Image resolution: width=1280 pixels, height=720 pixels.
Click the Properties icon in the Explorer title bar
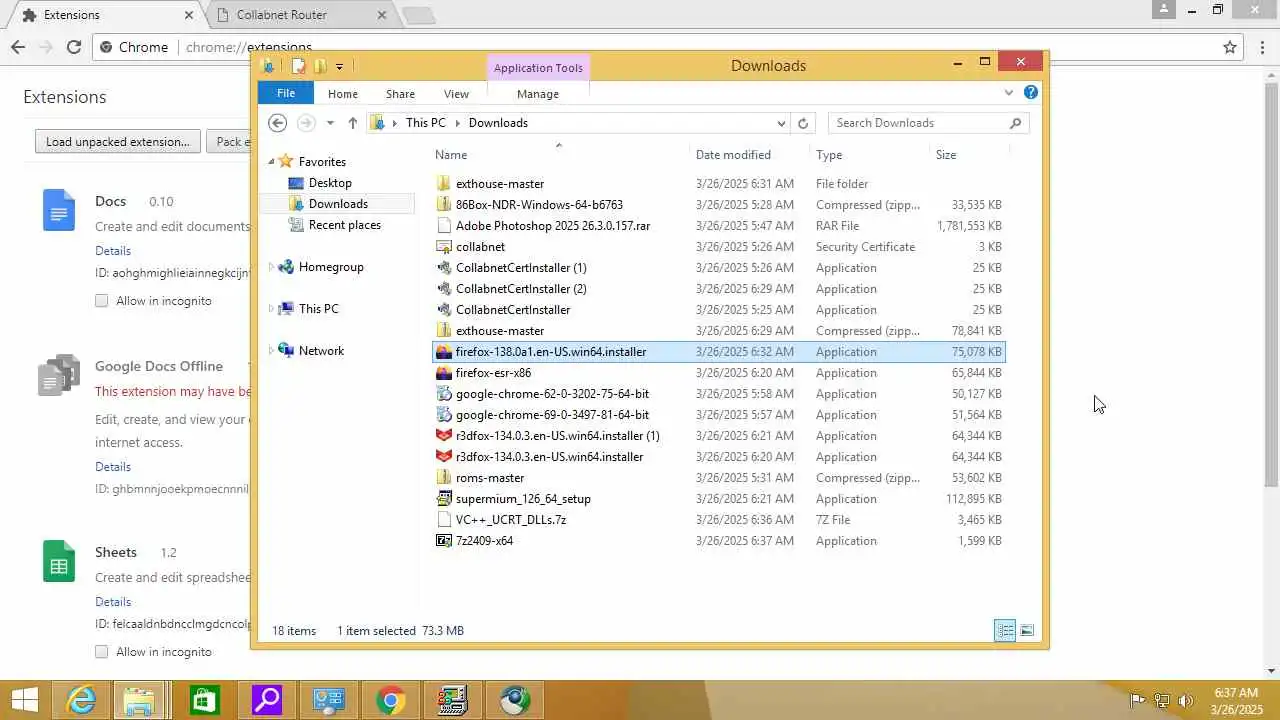(298, 66)
